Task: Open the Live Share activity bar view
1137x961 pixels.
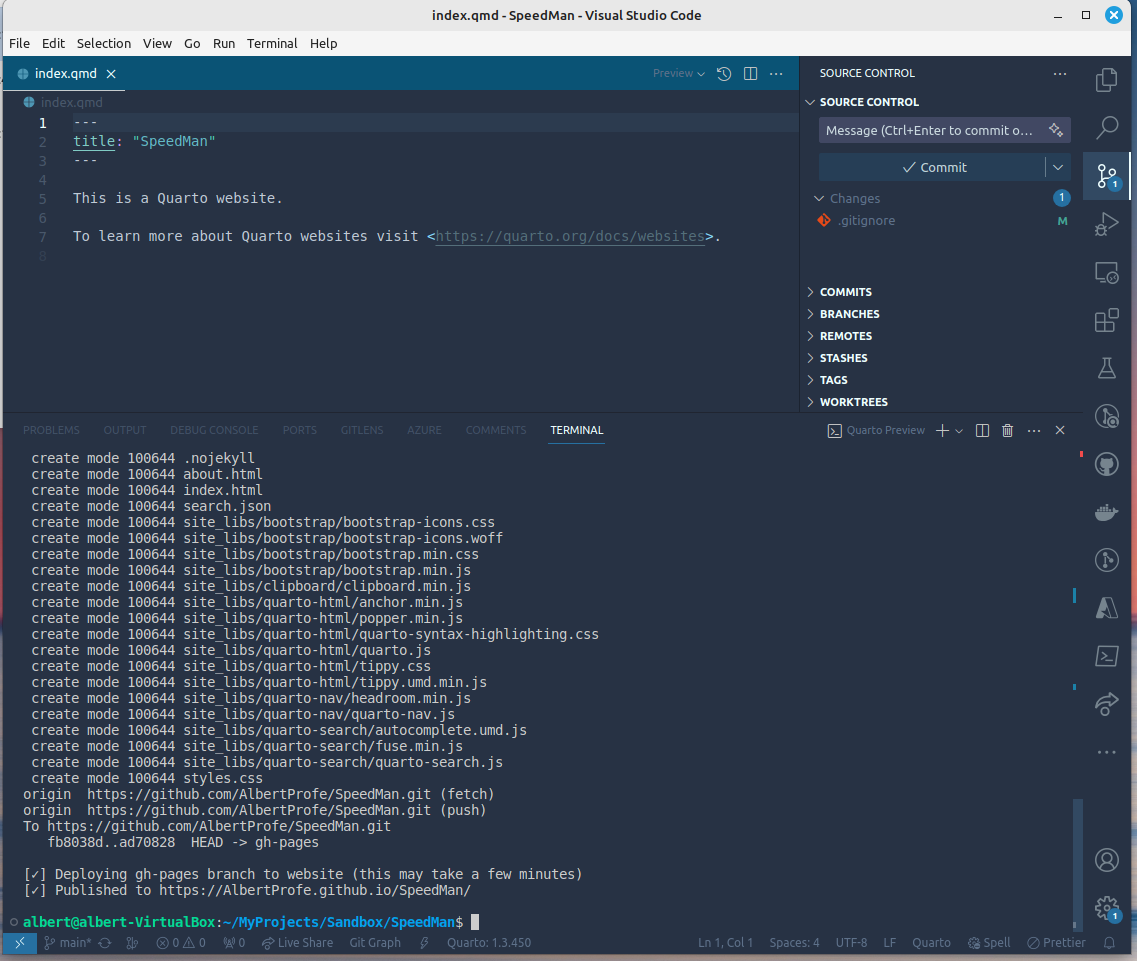Action: [x=1107, y=704]
